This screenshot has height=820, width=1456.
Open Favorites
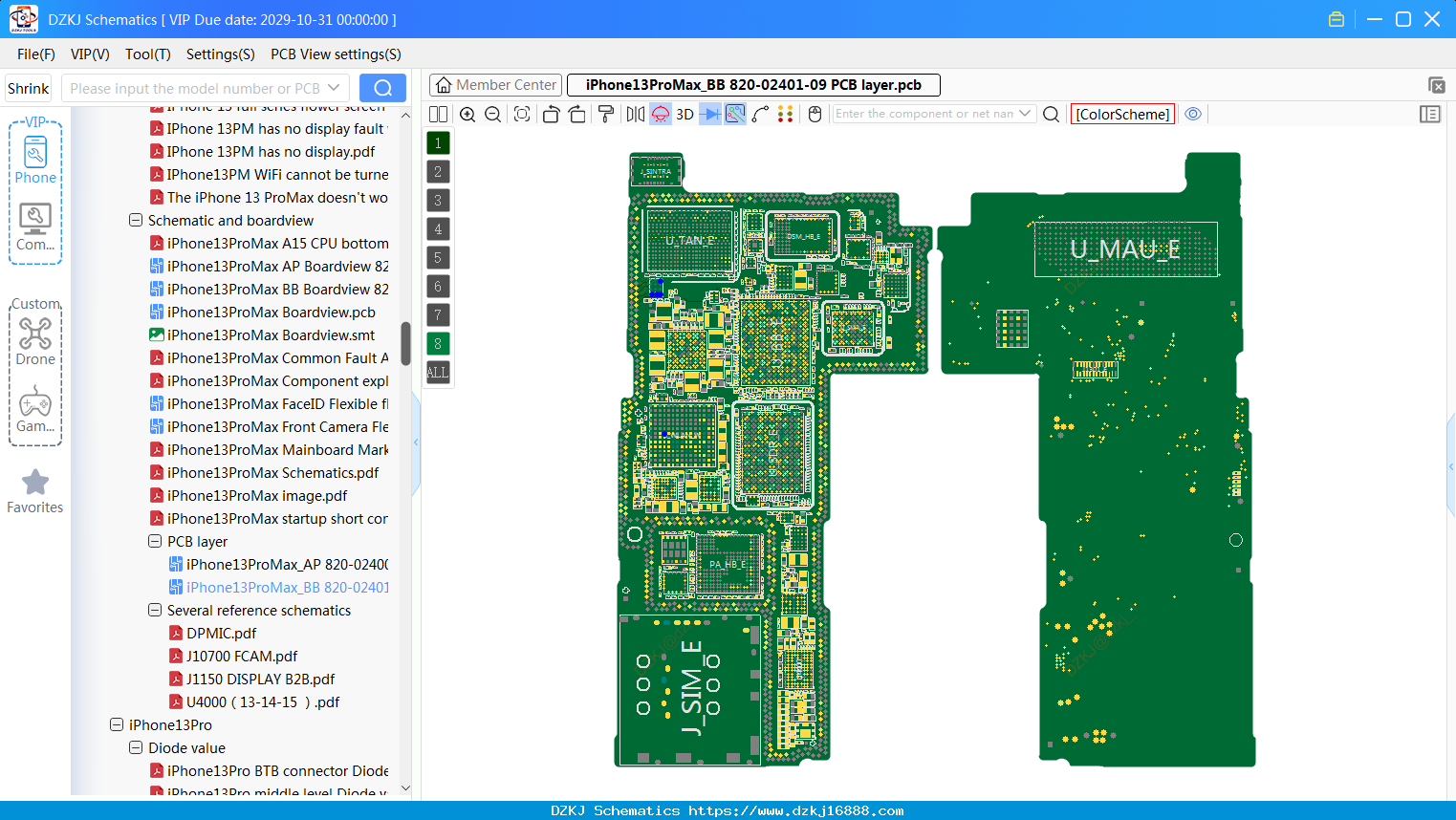(35, 491)
